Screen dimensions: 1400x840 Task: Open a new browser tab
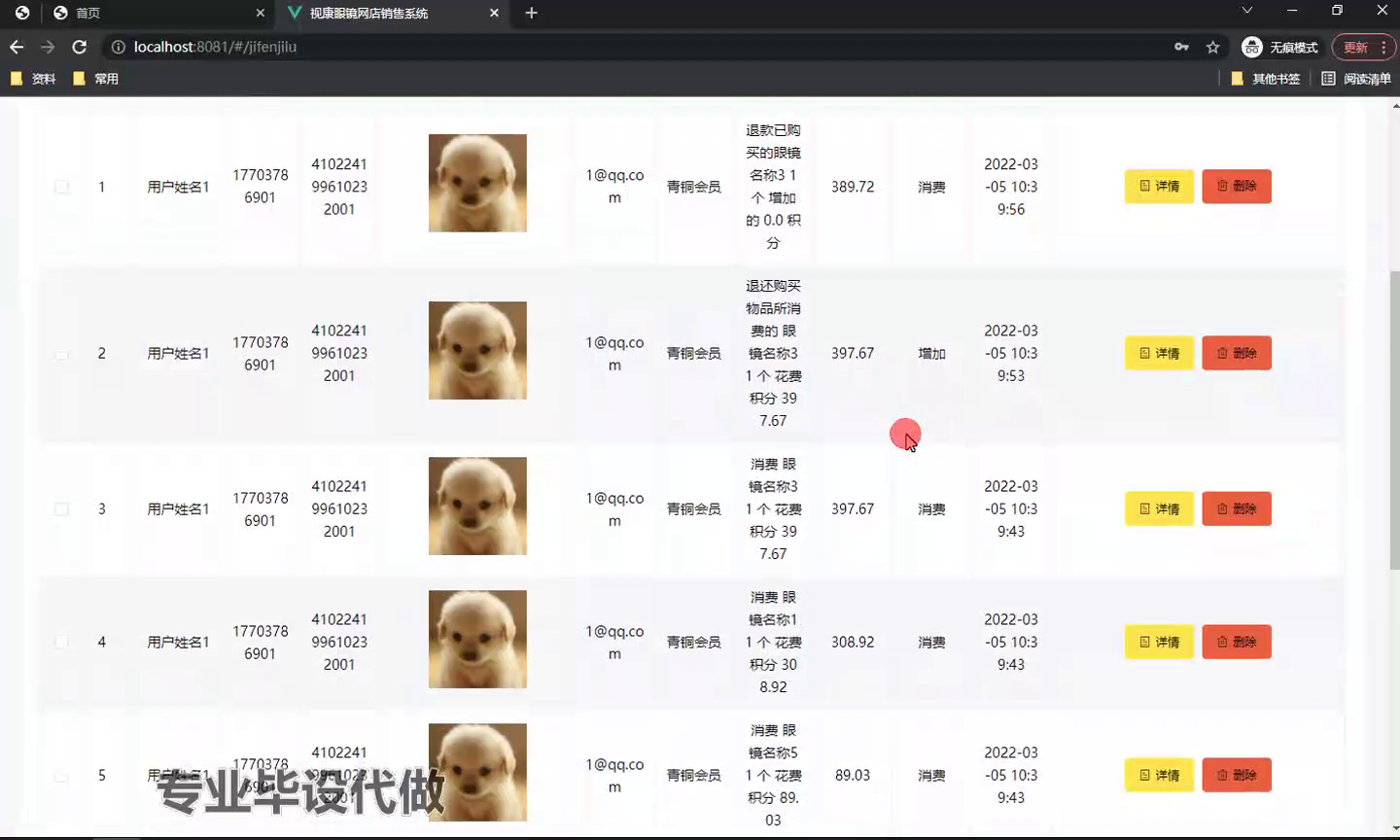(531, 13)
